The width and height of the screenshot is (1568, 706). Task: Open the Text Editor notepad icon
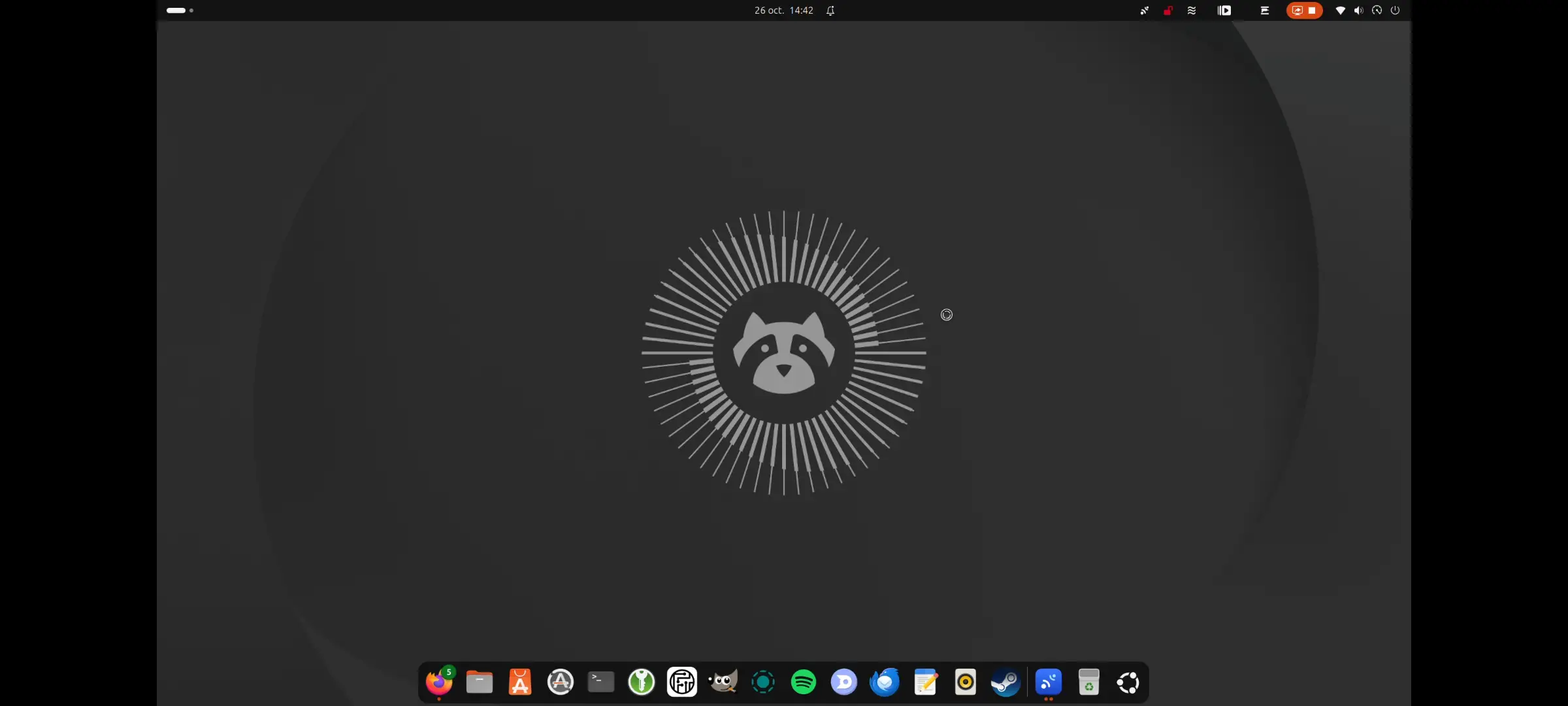click(925, 682)
